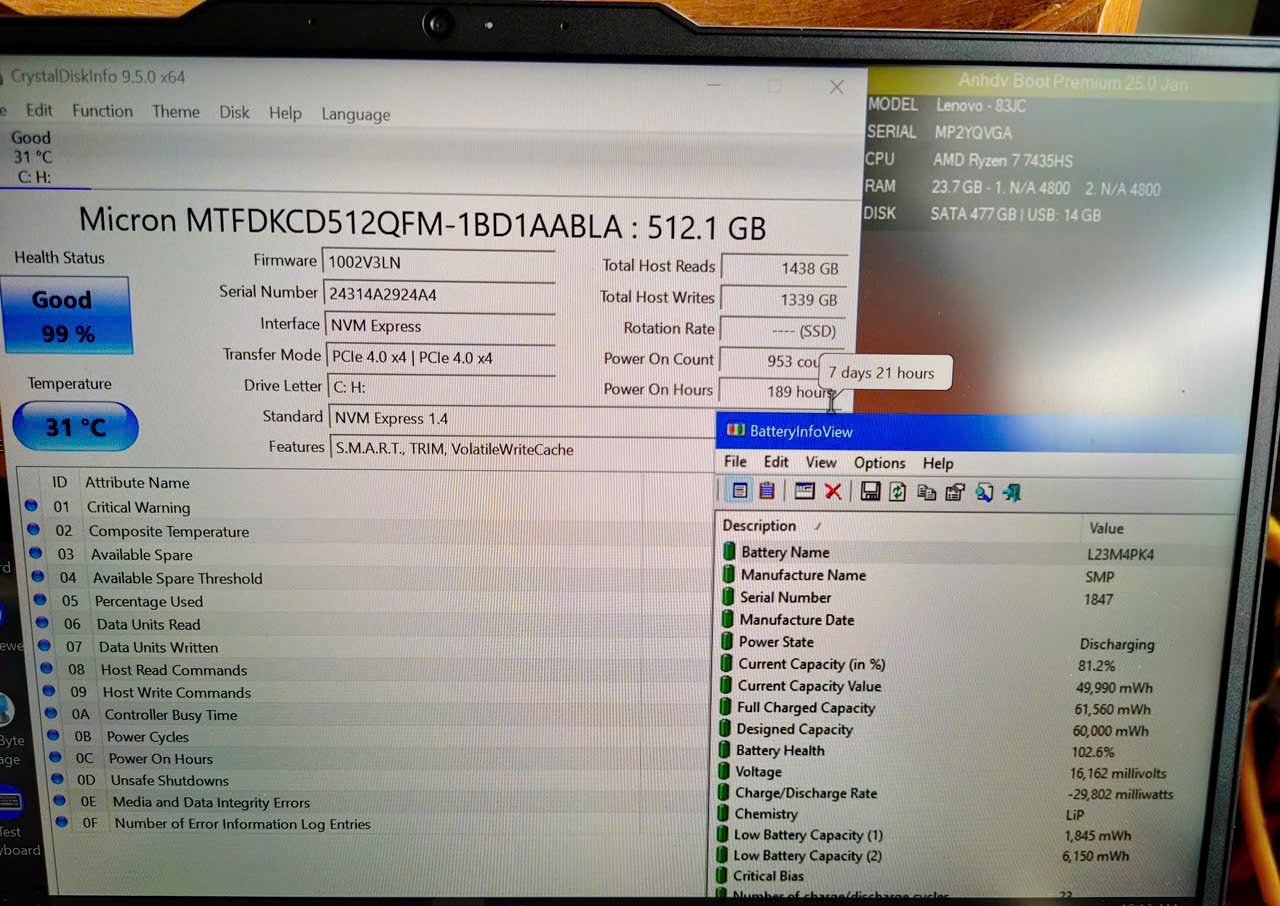
Task: Click the Exit door icon
Action: click(x=1012, y=492)
